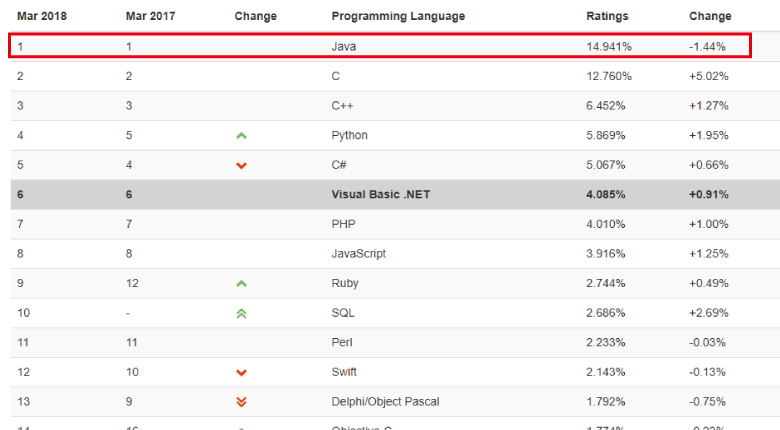Click the 4.010% rating for PHP
780x430 pixels.
[605, 224]
